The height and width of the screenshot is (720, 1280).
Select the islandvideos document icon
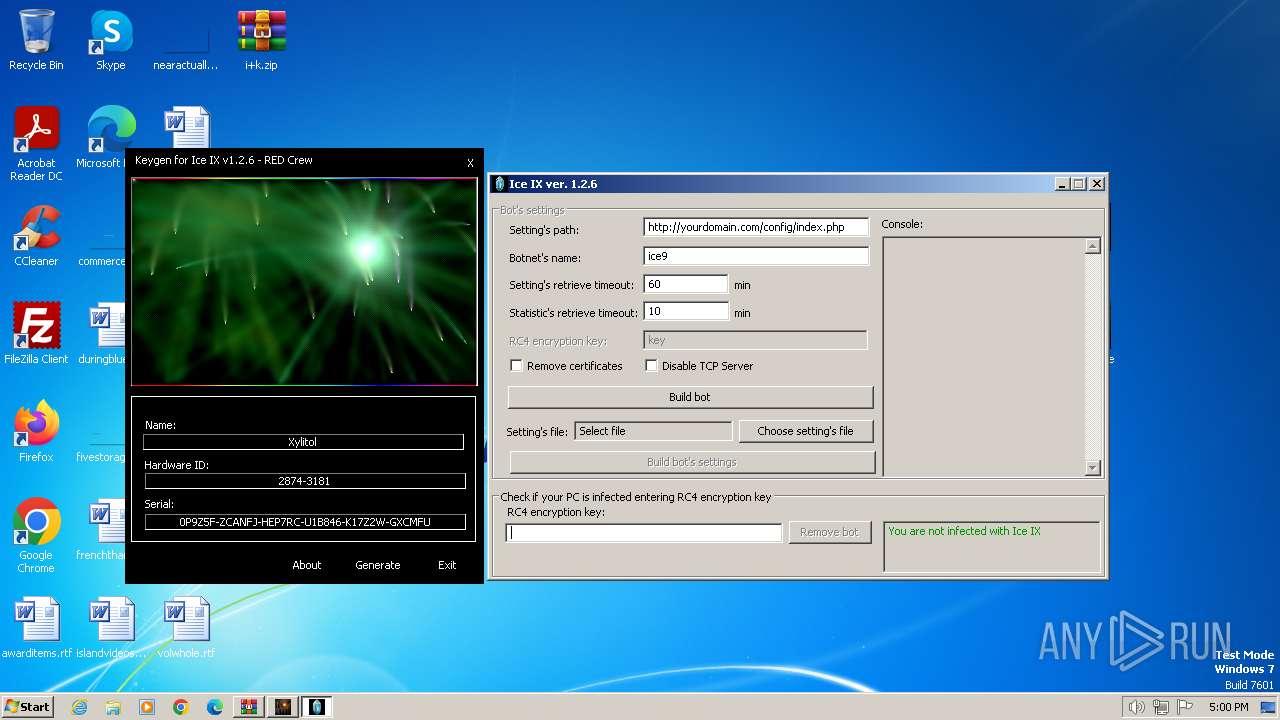click(111, 628)
